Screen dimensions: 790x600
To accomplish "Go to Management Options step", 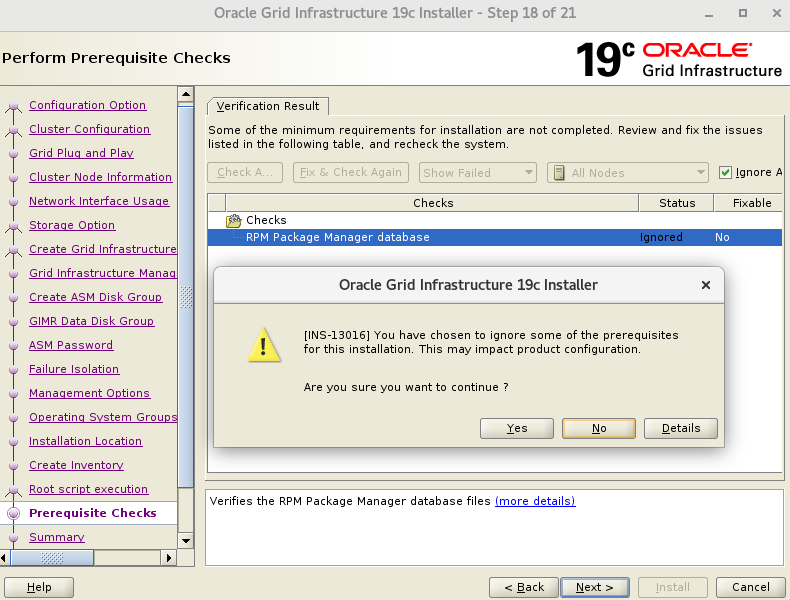I will [x=90, y=393].
